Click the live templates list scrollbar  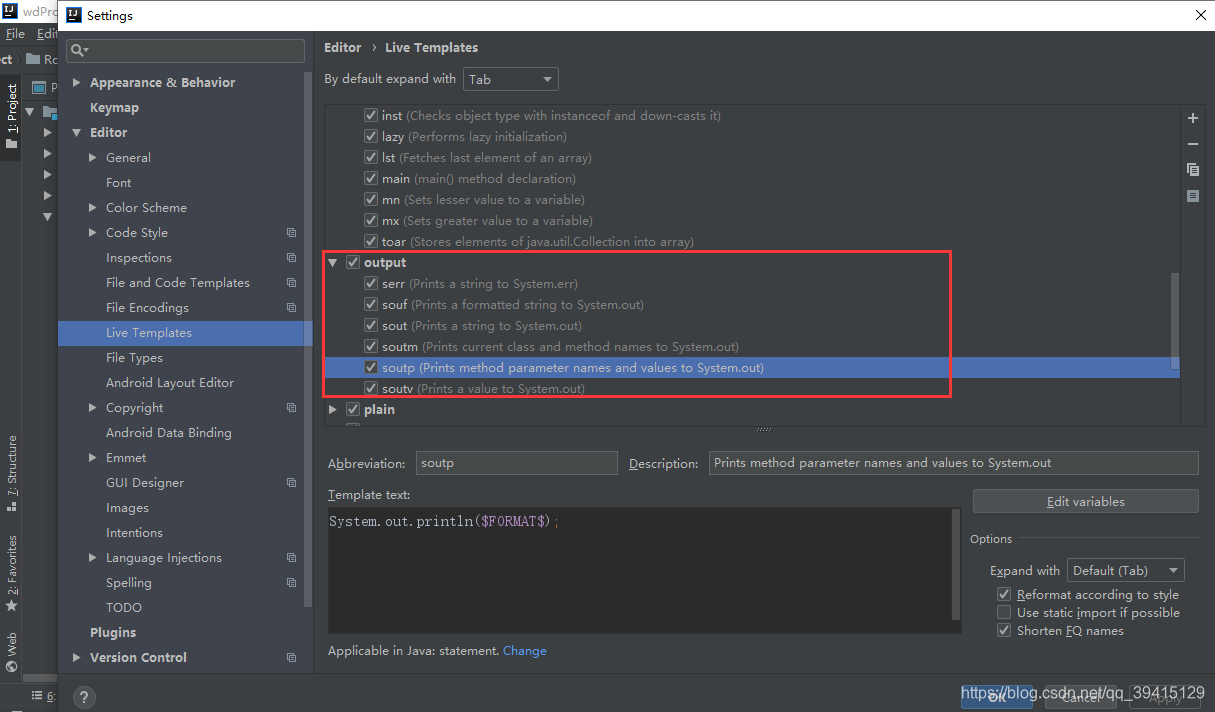(1175, 320)
